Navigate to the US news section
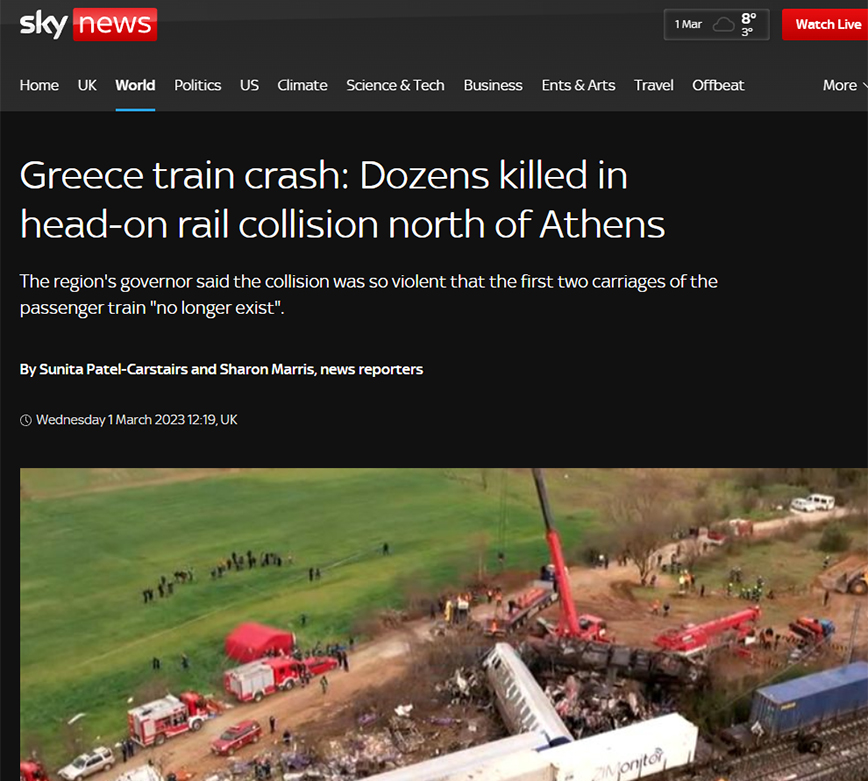The height and width of the screenshot is (781, 868). tap(249, 85)
